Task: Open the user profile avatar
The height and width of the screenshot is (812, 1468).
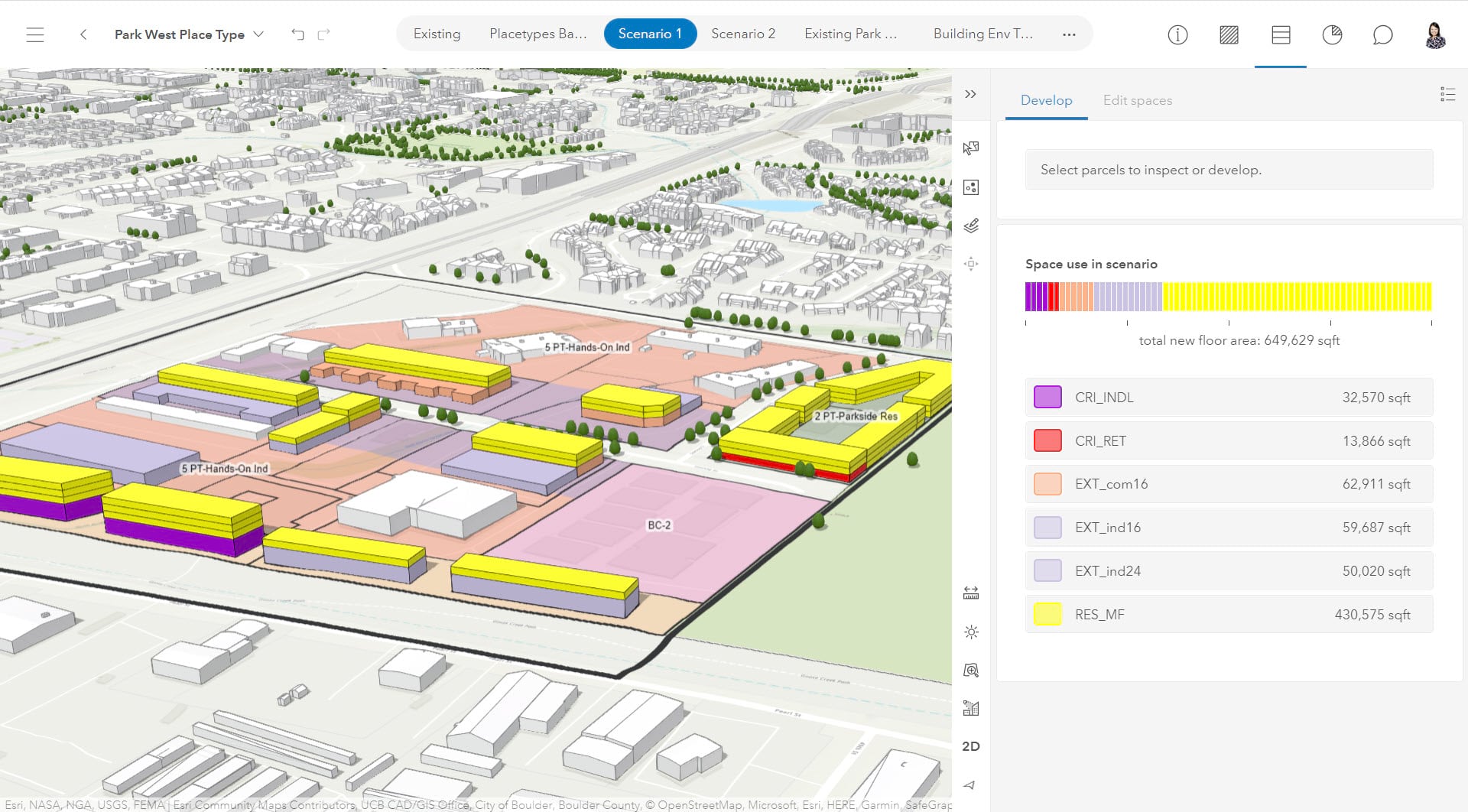Action: point(1436,34)
